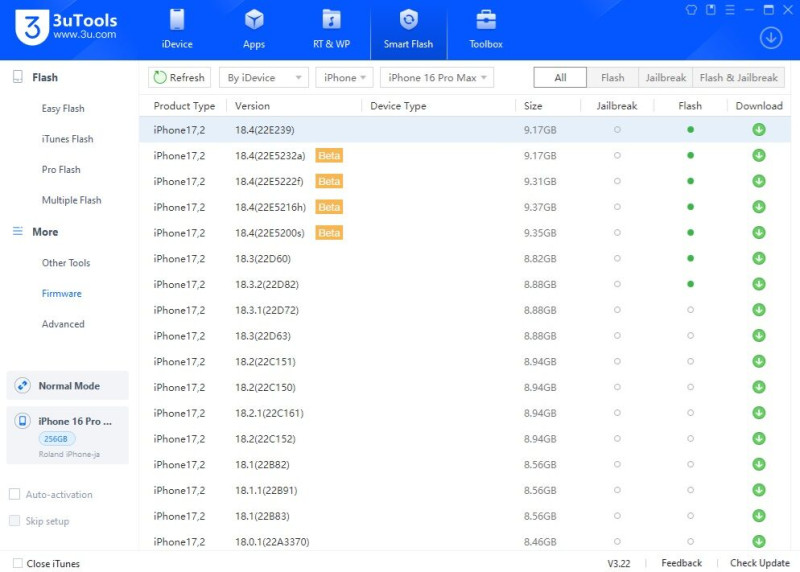The width and height of the screenshot is (800, 572).
Task: Open the iPhone device type dropdown
Action: (344, 78)
